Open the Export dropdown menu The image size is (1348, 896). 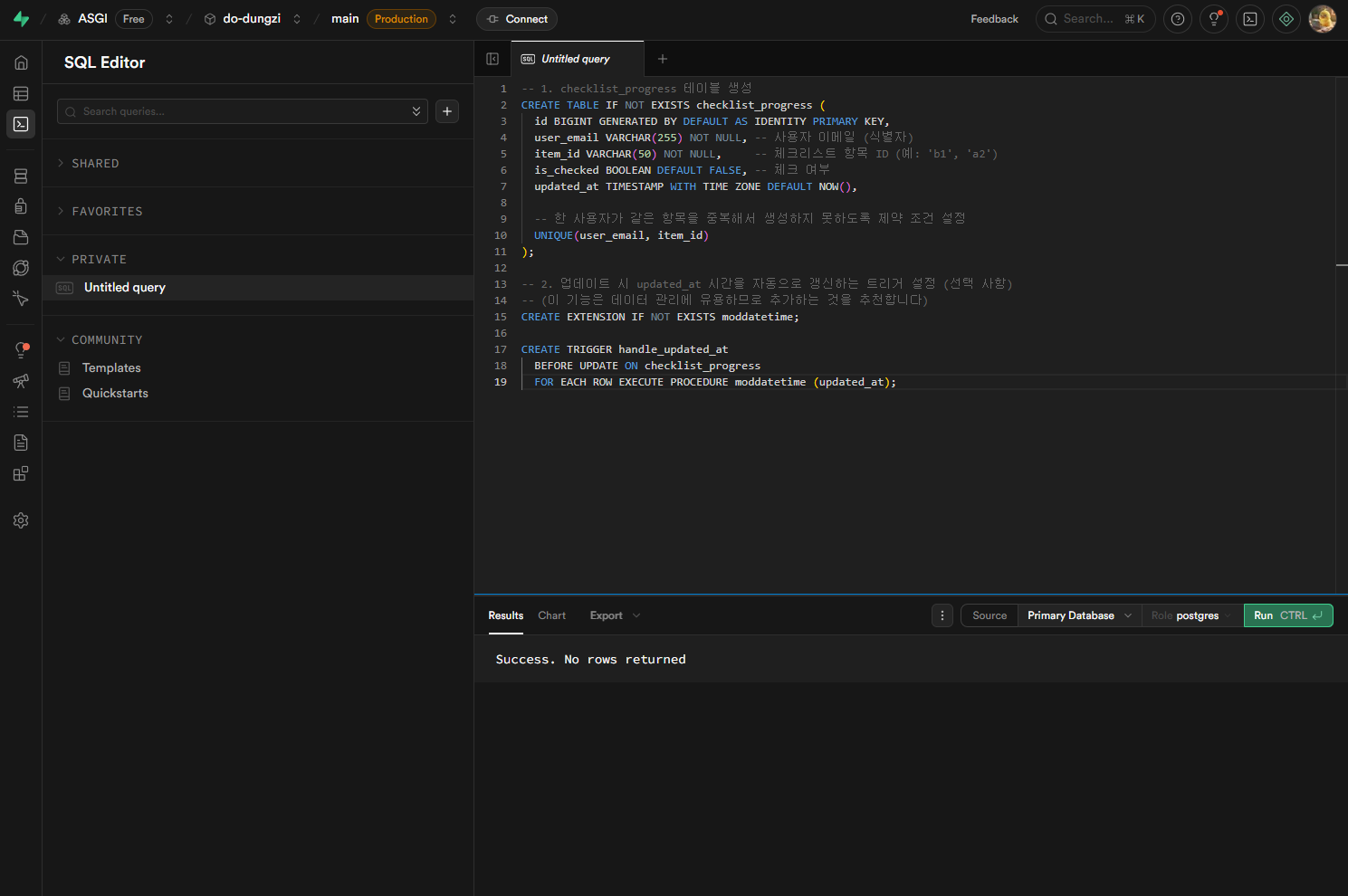coord(615,615)
